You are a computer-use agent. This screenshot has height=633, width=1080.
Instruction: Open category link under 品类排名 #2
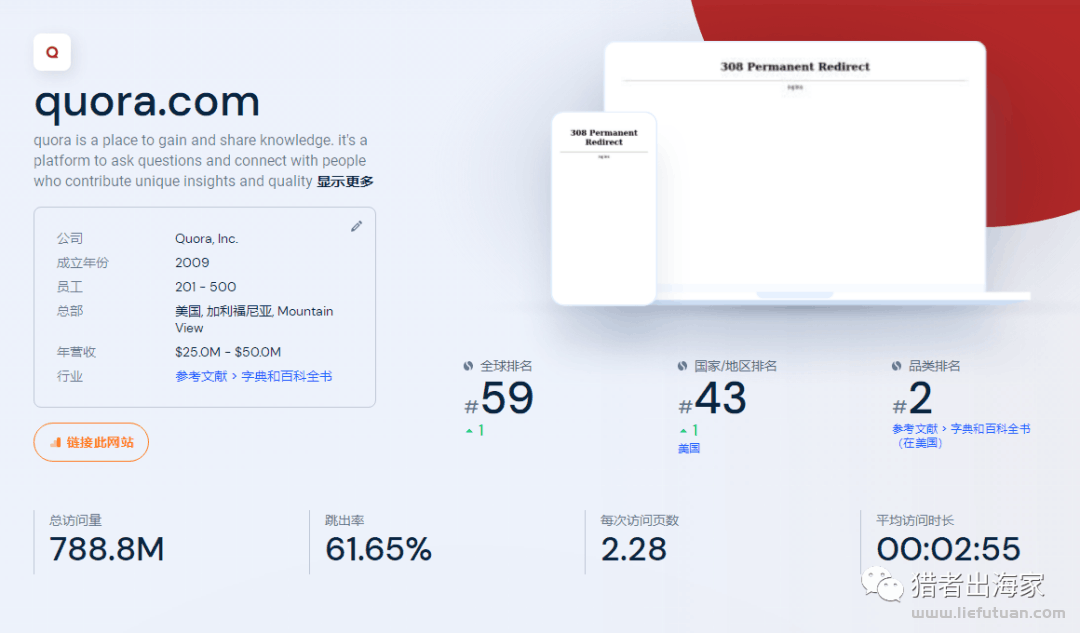click(x=961, y=435)
